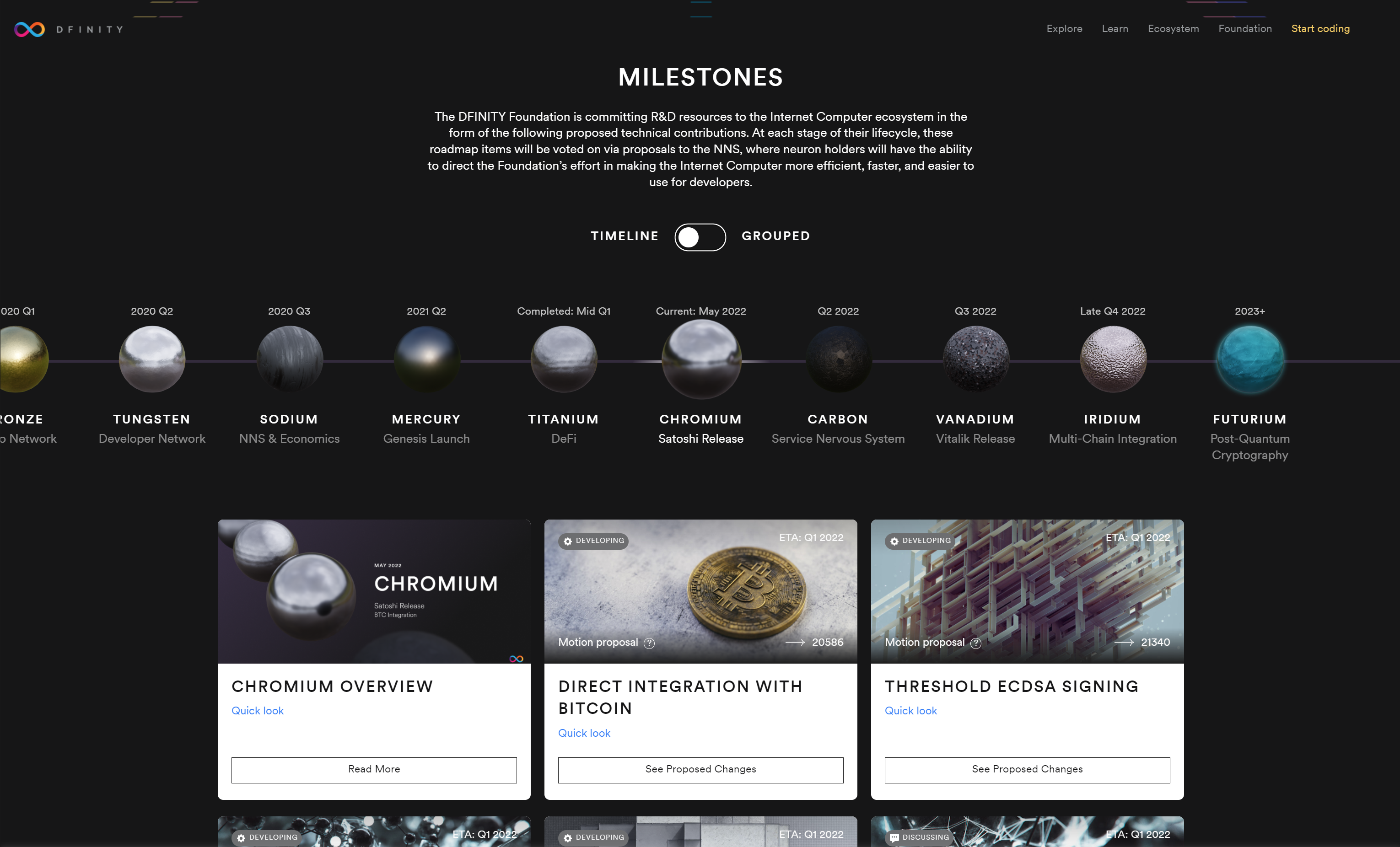Click the DISCUSSING status badge
Screen dimensions: 1400x847
coord(919,838)
